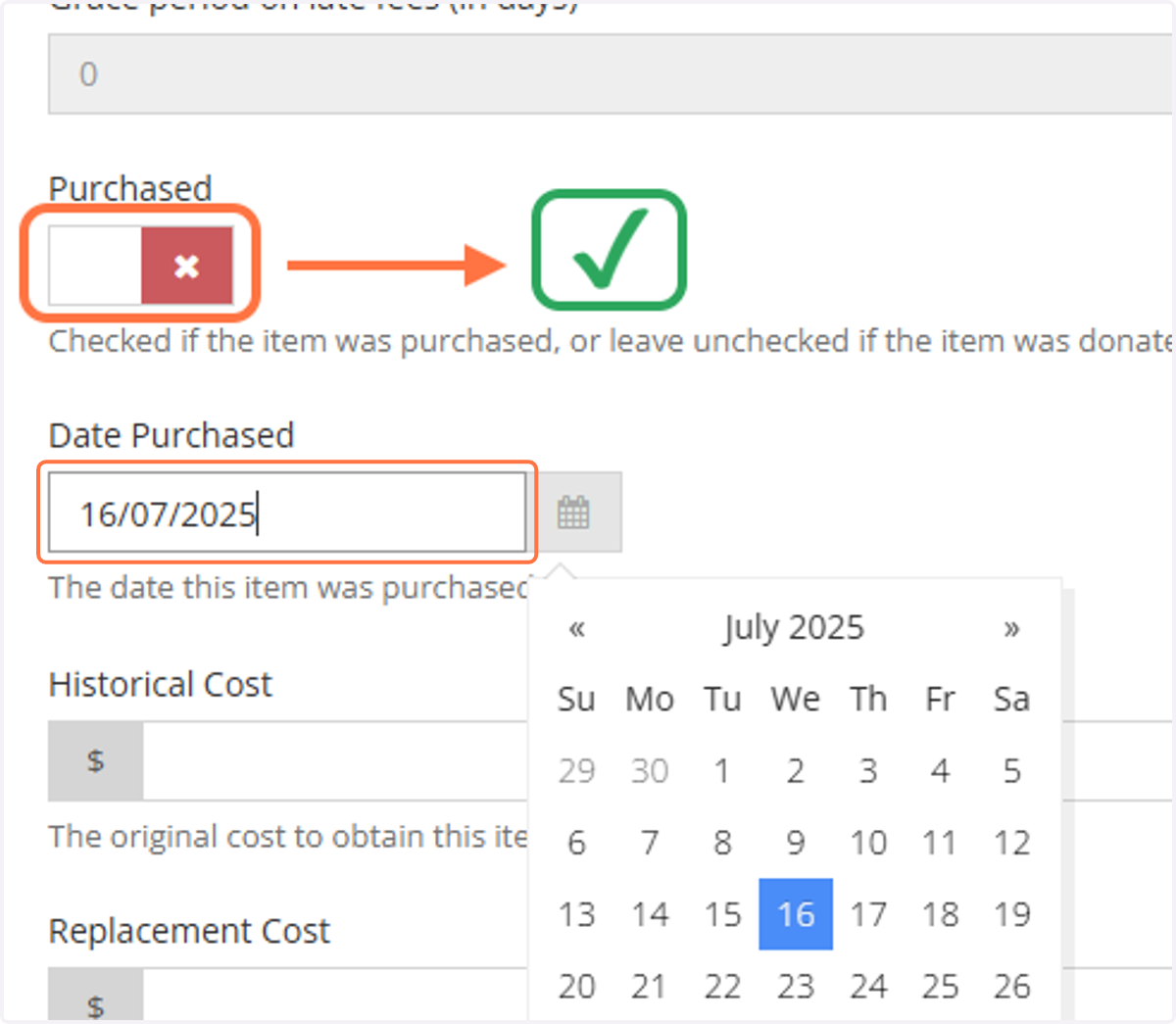Select July 10 in the calendar
The width and height of the screenshot is (1176, 1024).
[x=867, y=843]
